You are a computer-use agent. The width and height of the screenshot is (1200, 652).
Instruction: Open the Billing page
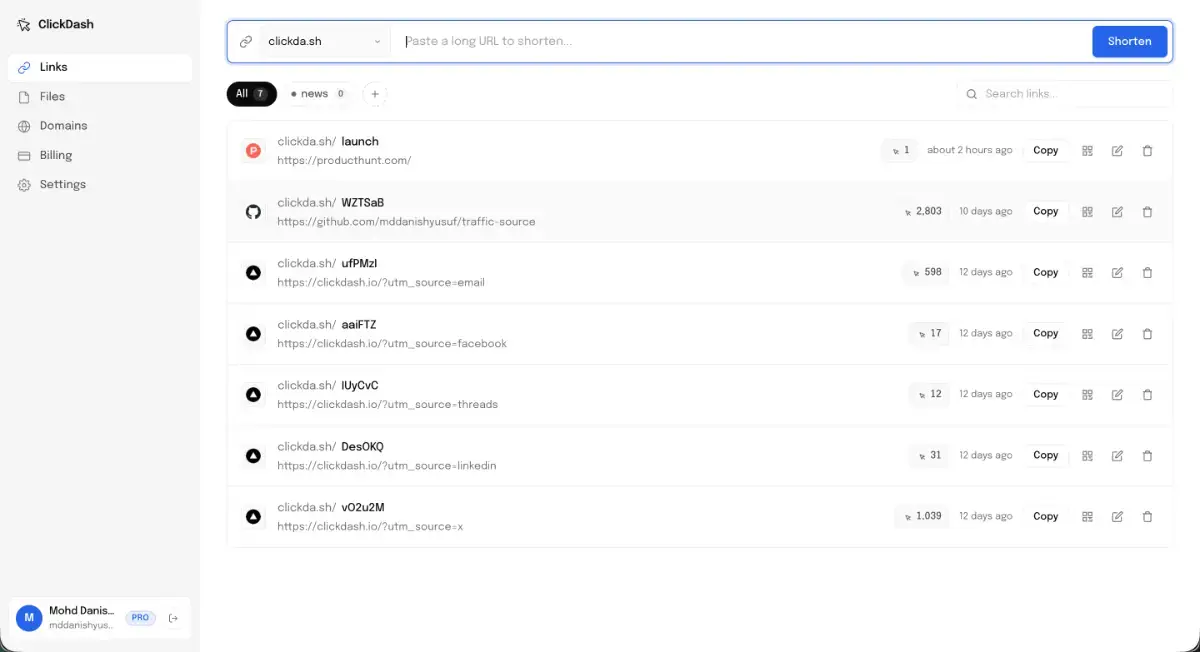pos(56,155)
